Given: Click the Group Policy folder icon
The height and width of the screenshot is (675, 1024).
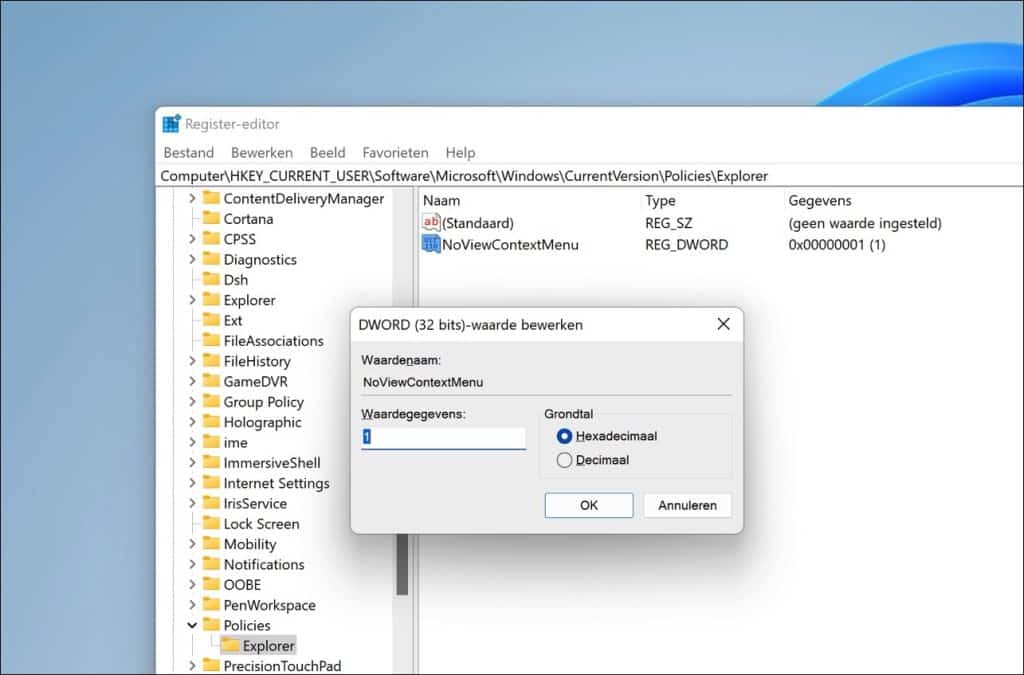Looking at the screenshot, I should (212, 401).
